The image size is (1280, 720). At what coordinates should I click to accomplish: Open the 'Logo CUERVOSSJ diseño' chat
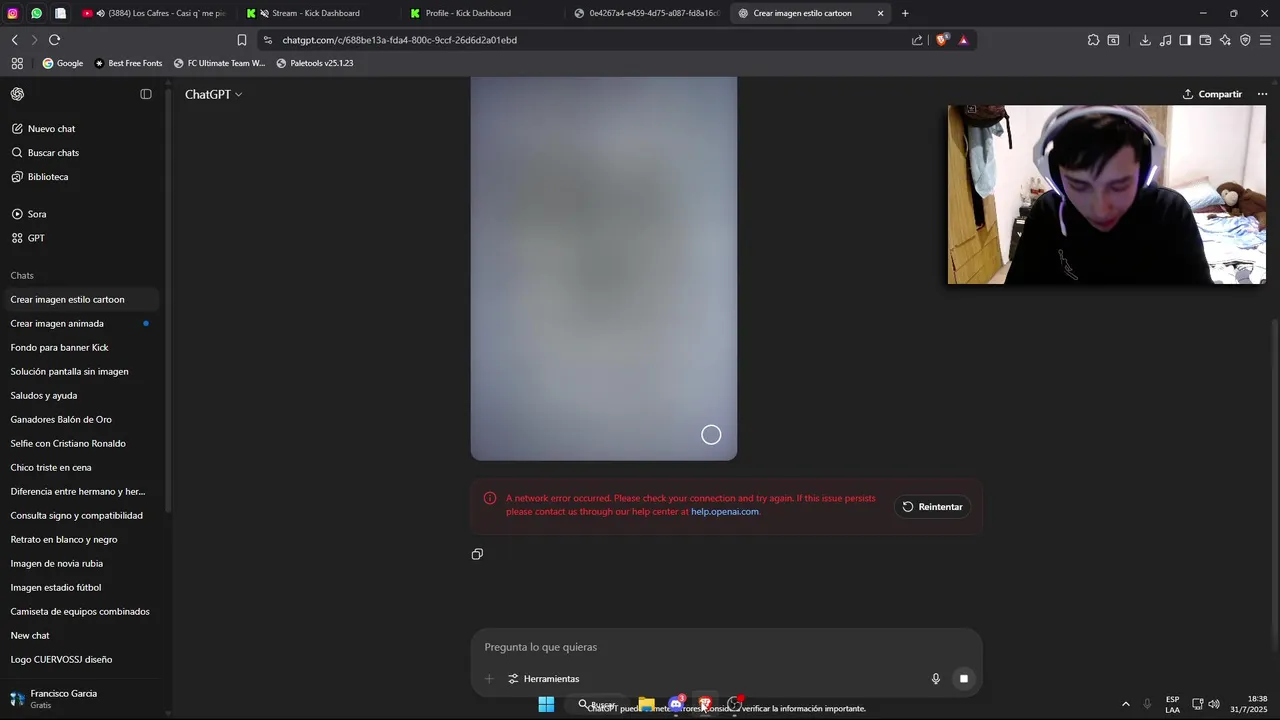point(80,660)
